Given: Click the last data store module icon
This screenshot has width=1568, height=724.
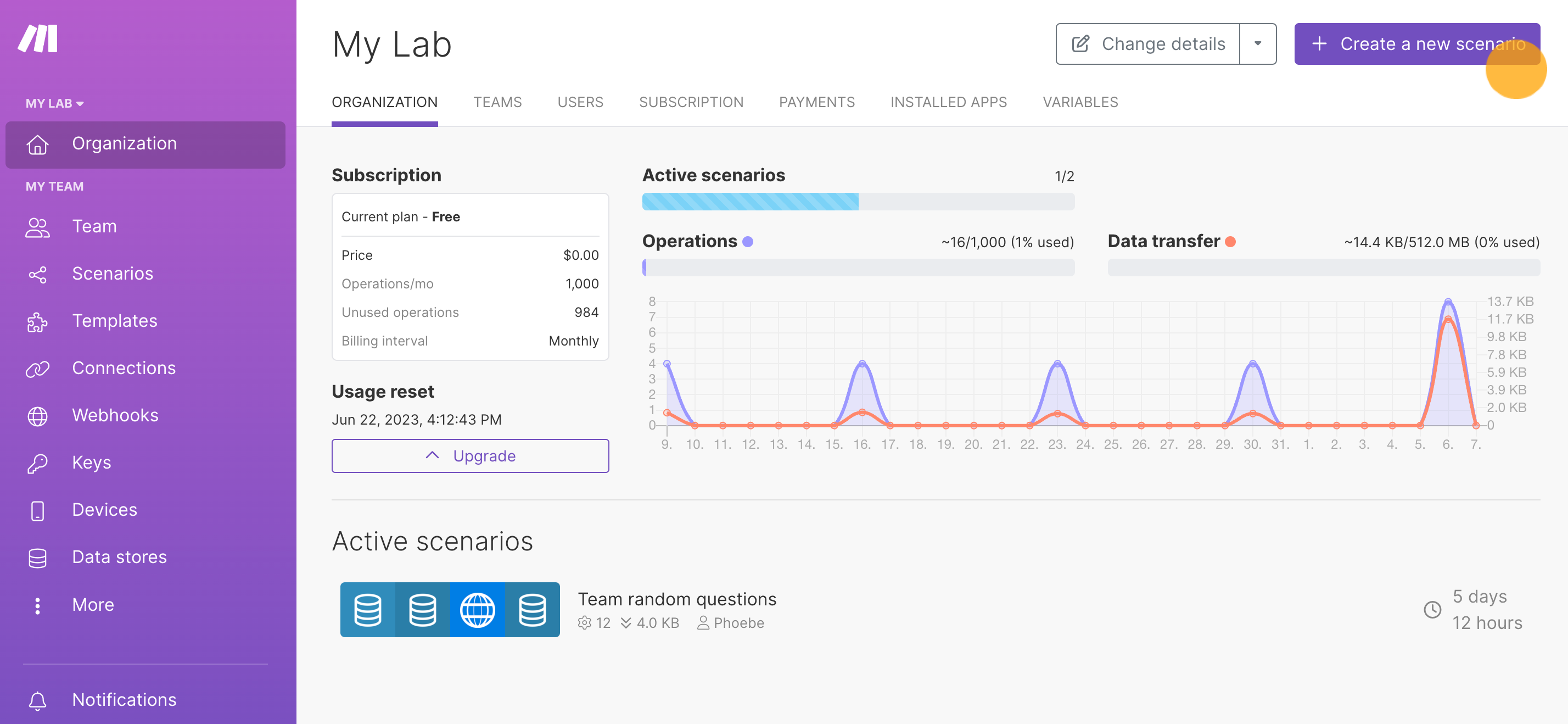Looking at the screenshot, I should pyautogui.click(x=532, y=610).
